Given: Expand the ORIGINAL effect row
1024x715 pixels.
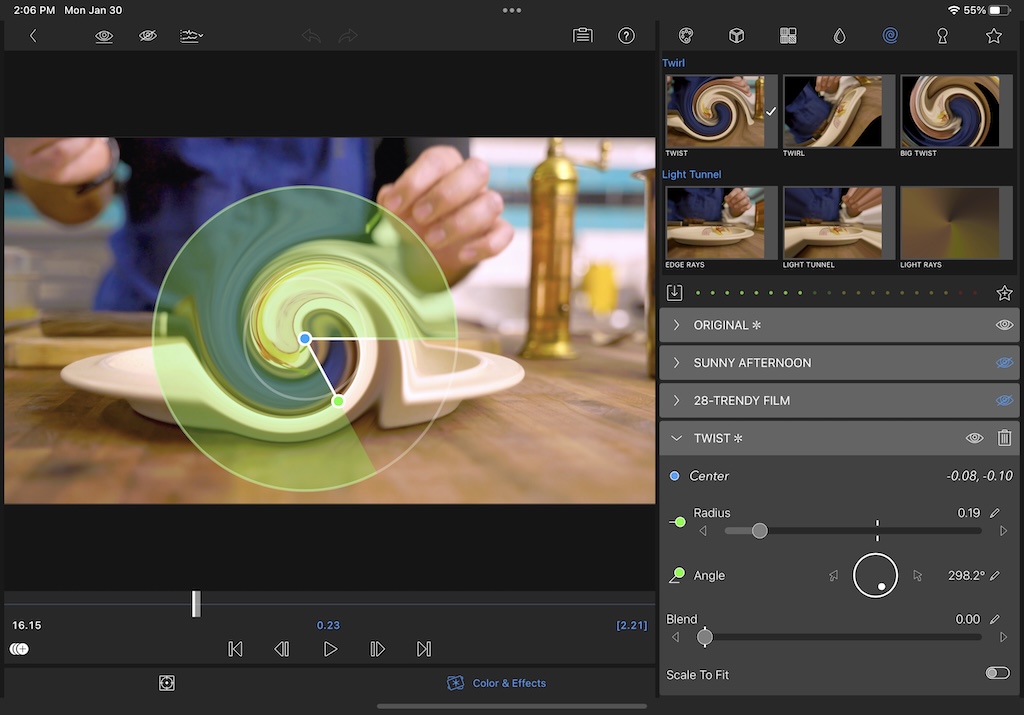Looking at the screenshot, I should [x=677, y=325].
